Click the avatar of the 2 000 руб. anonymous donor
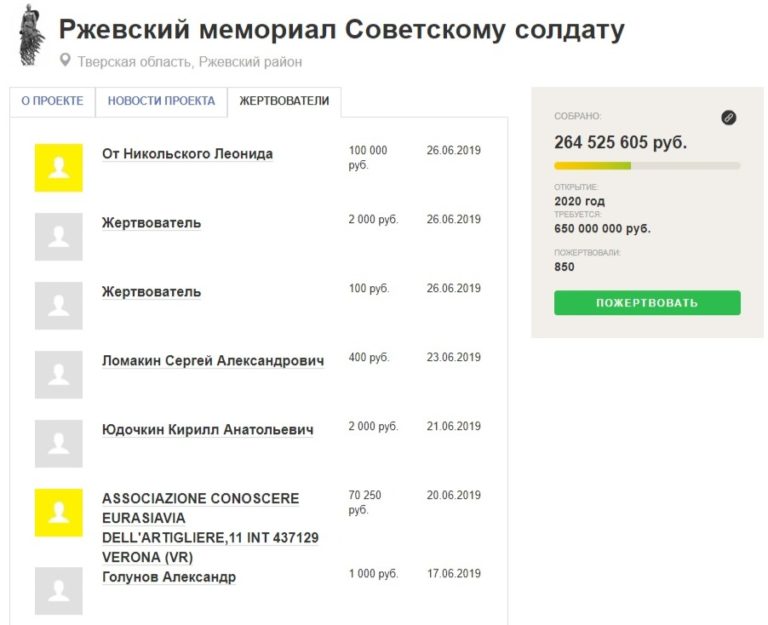This screenshot has height=625, width=768. pos(59,237)
